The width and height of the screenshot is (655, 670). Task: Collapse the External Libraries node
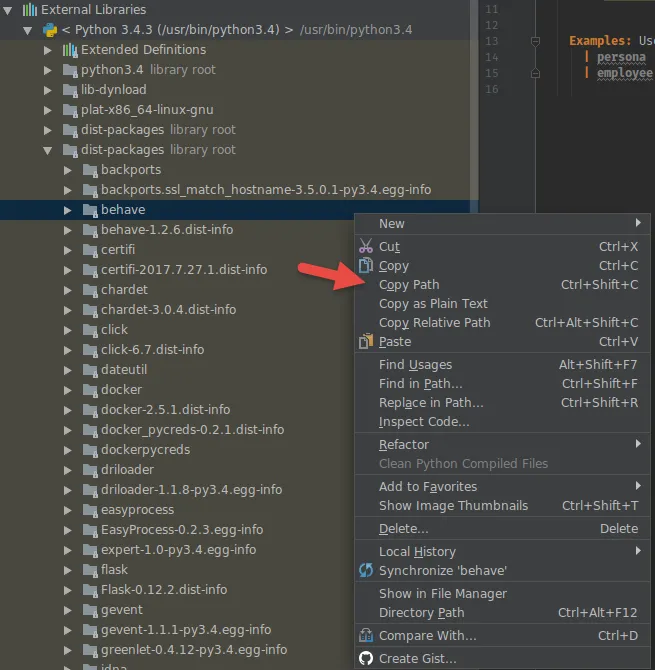[x=8, y=10]
